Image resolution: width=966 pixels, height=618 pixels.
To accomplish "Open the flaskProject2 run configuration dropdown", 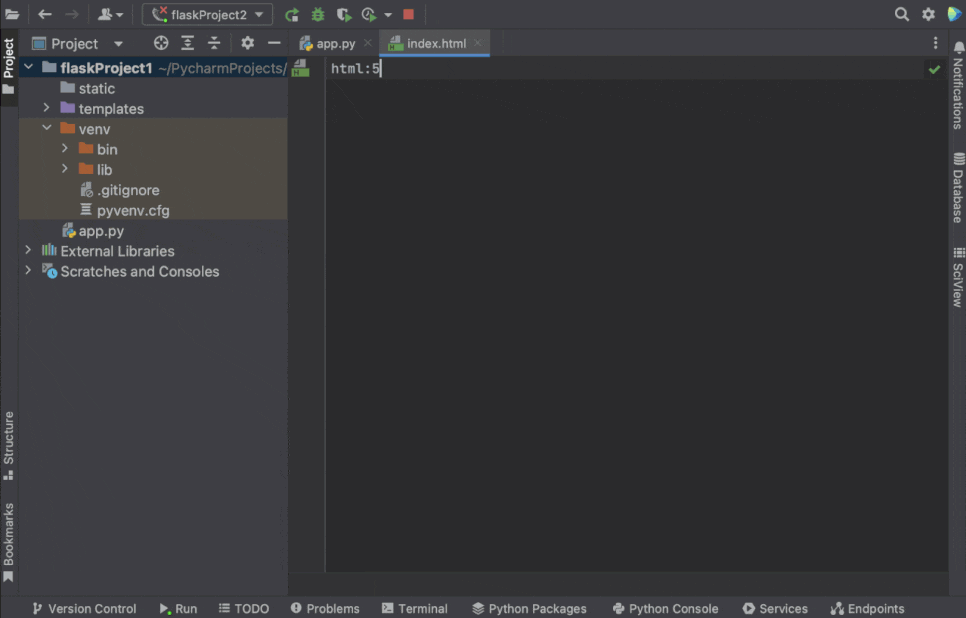I will click(208, 14).
